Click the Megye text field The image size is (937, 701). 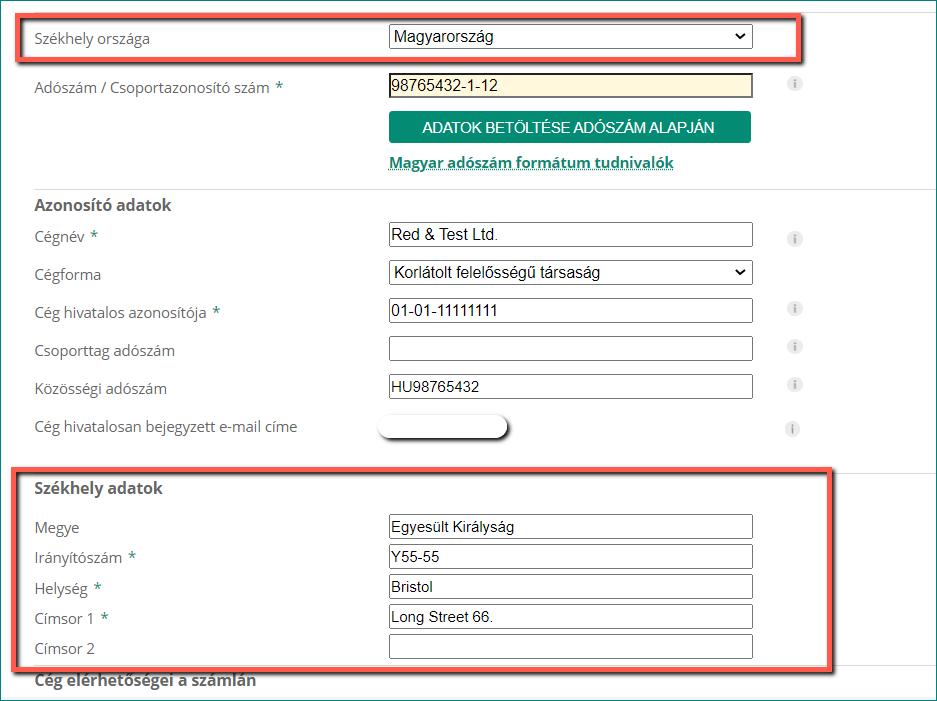[571, 526]
